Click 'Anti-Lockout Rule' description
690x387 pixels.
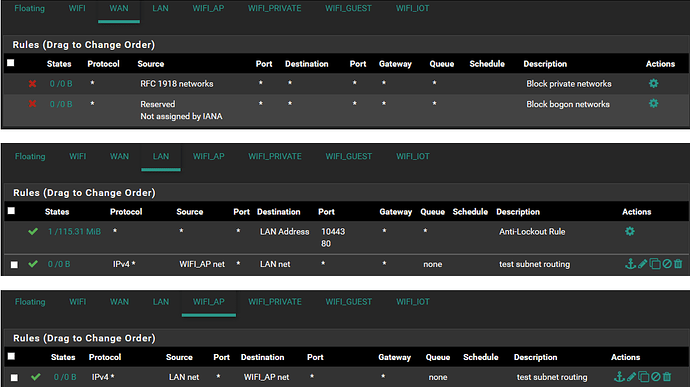click(532, 232)
